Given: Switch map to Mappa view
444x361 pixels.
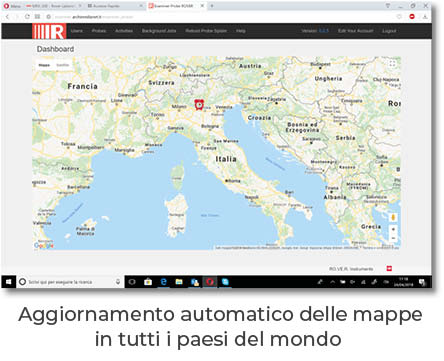Looking at the screenshot, I should pos(44,65).
